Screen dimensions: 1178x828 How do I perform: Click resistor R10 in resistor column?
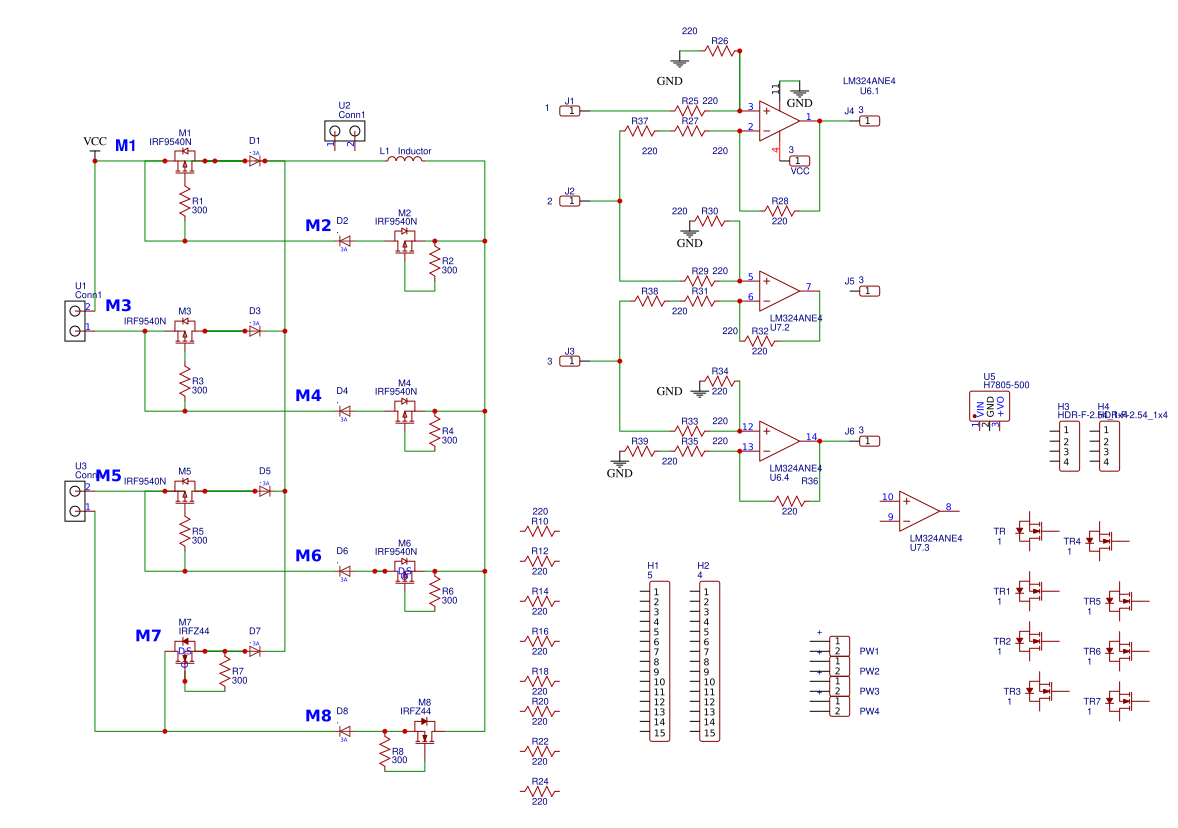click(x=539, y=531)
